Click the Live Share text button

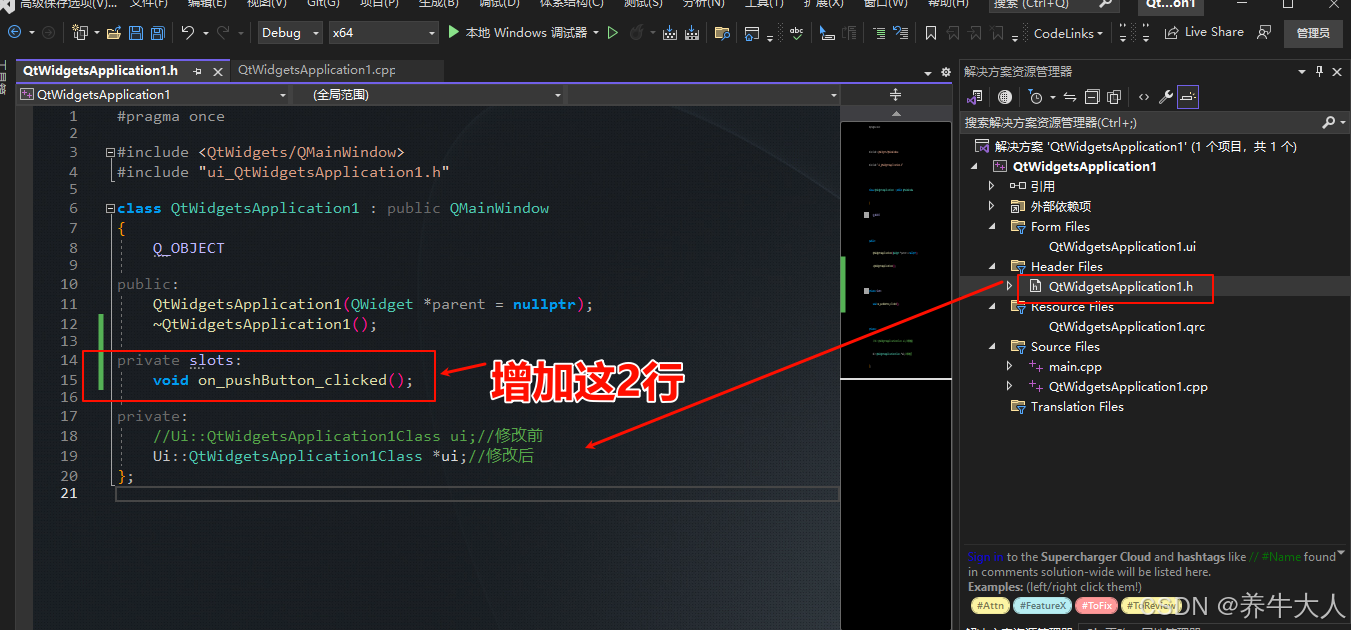pyautogui.click(x=1214, y=32)
